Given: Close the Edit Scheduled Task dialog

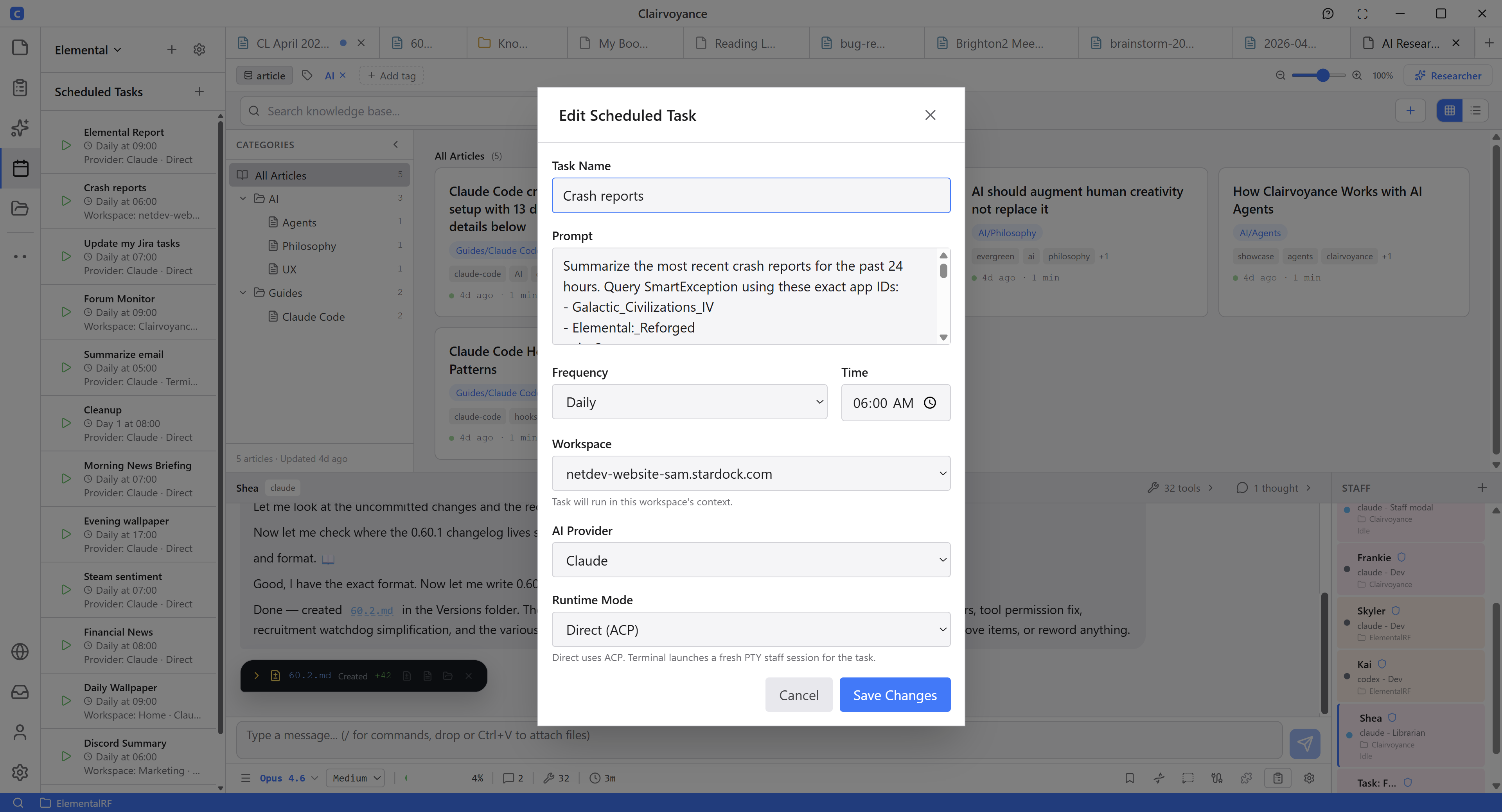Looking at the screenshot, I should click(x=930, y=115).
